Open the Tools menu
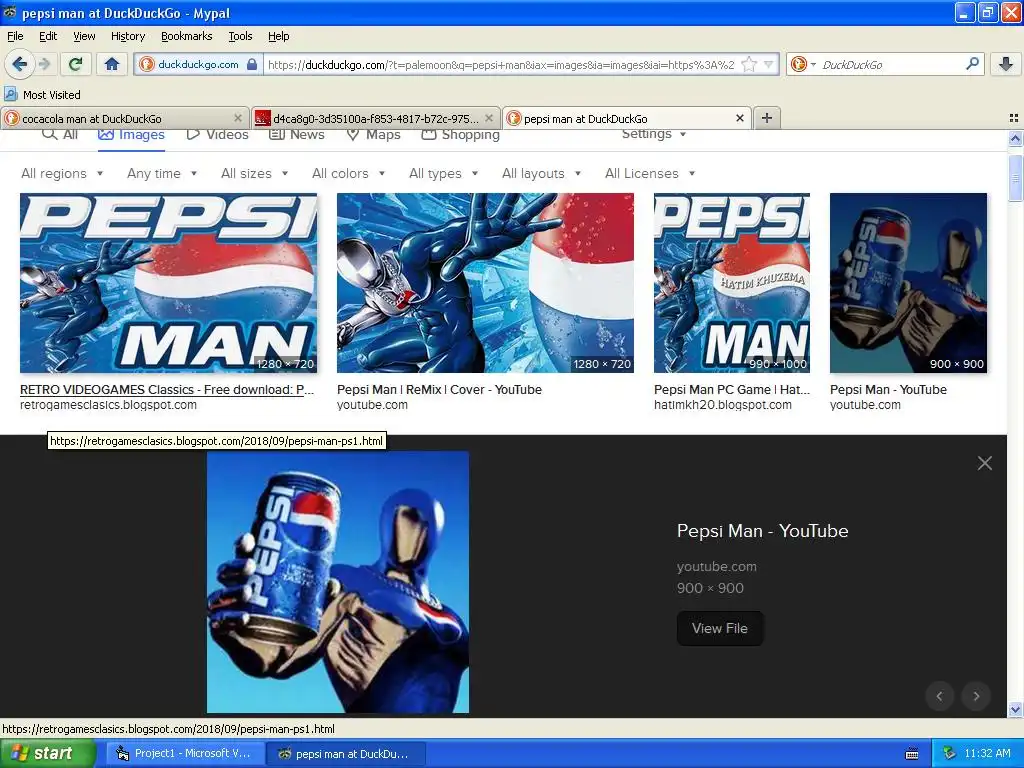Image resolution: width=1024 pixels, height=768 pixels. pos(240,36)
